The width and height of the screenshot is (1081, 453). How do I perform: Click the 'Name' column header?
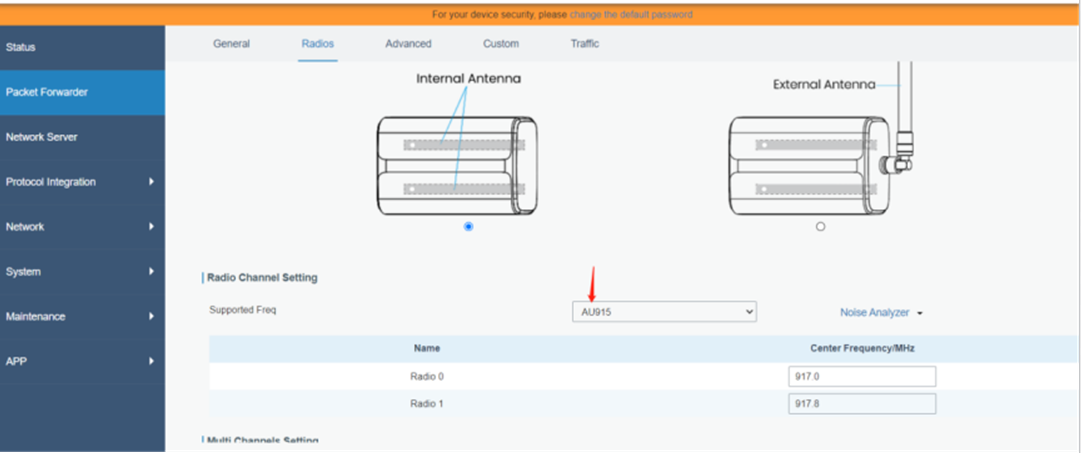[x=427, y=348]
